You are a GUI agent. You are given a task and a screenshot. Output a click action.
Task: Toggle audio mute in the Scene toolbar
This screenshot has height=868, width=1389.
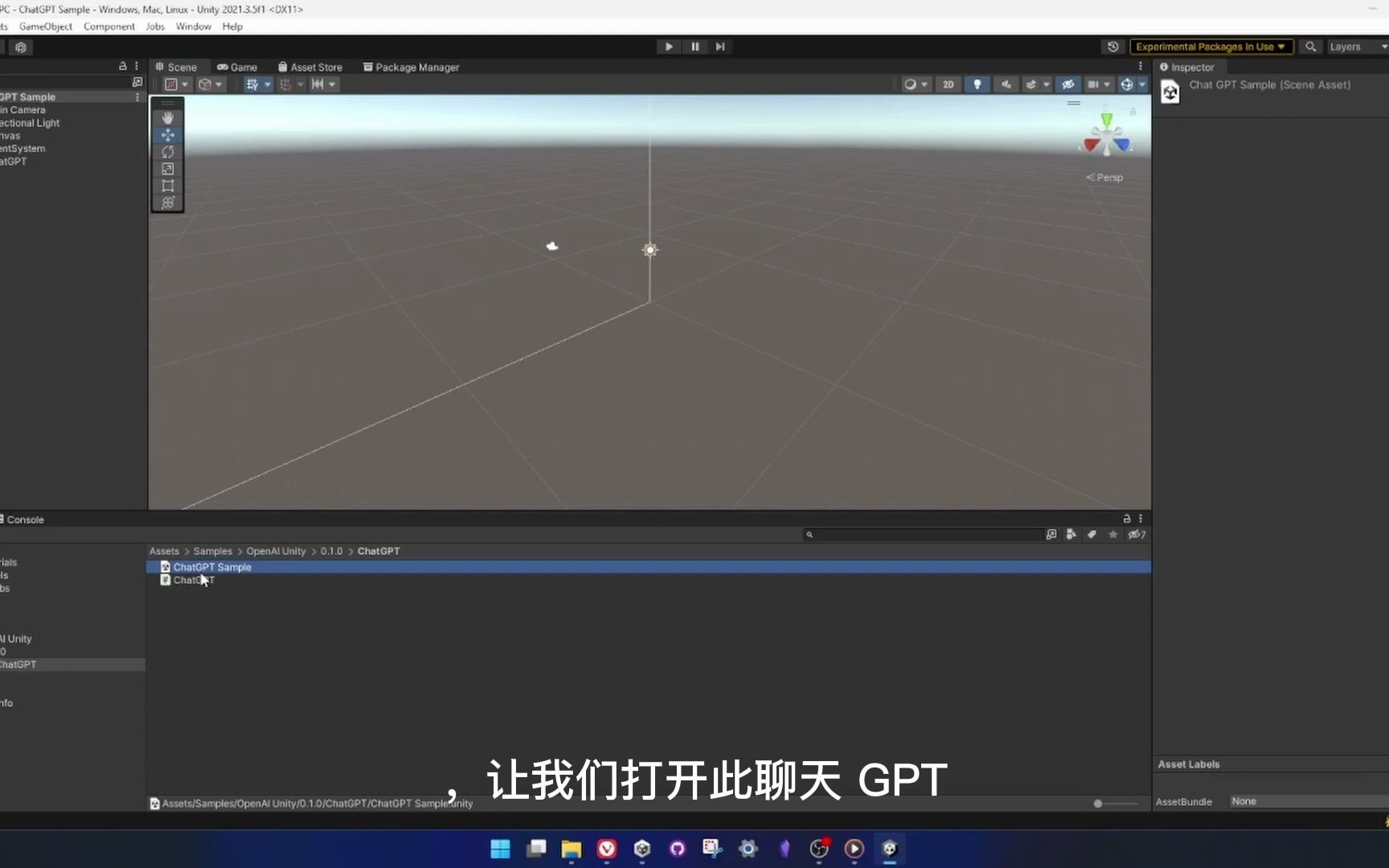[x=1006, y=84]
